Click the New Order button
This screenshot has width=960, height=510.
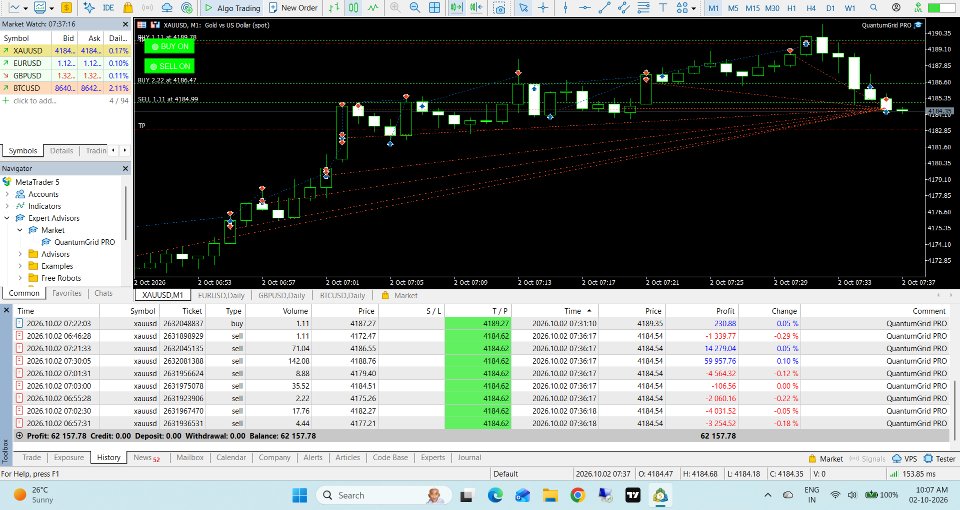293,7
